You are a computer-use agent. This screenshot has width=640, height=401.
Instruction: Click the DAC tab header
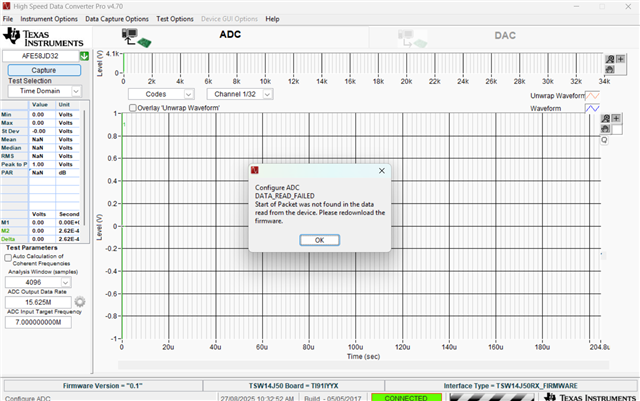(x=505, y=36)
